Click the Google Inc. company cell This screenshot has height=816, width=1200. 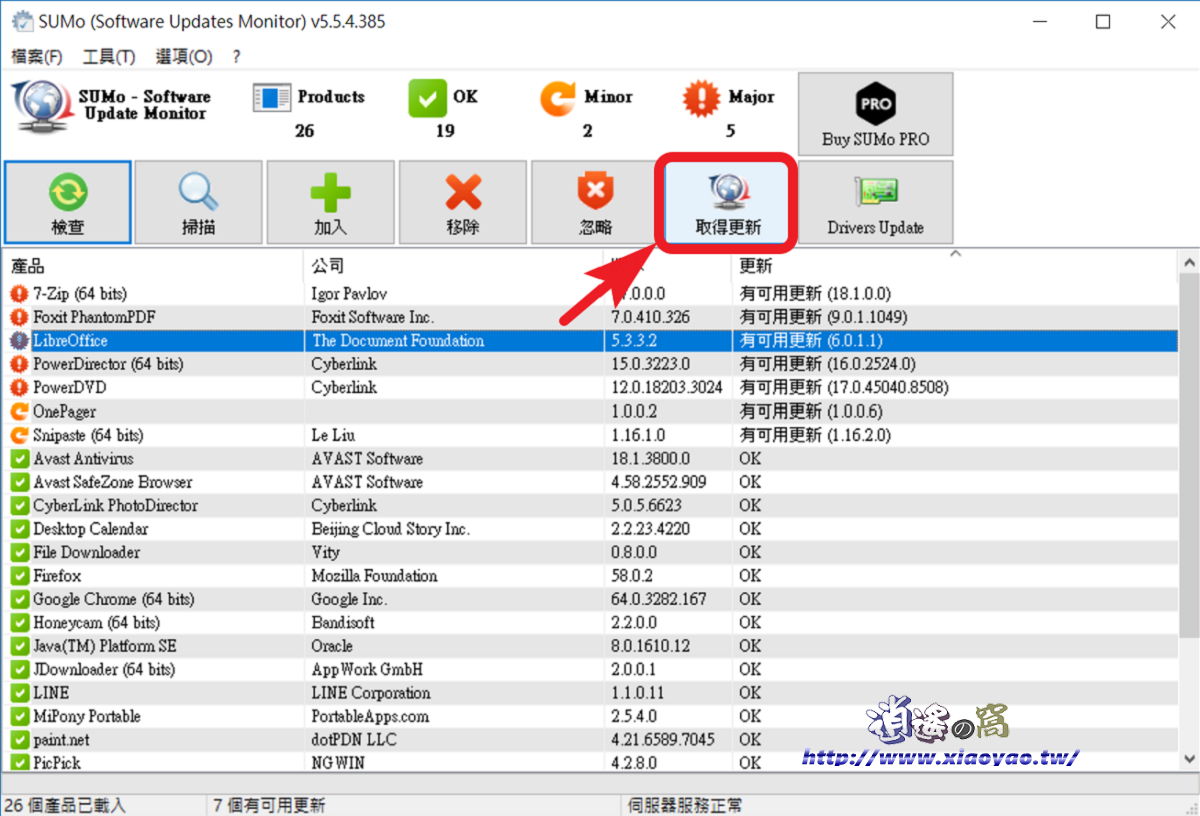coord(349,599)
